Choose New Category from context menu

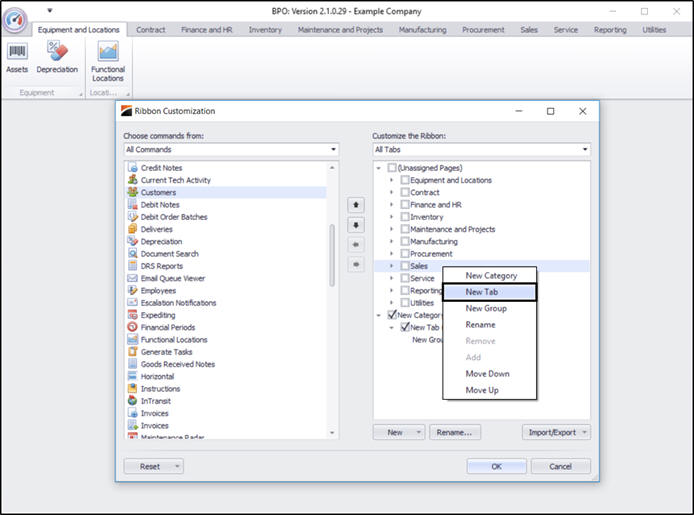tap(490, 276)
